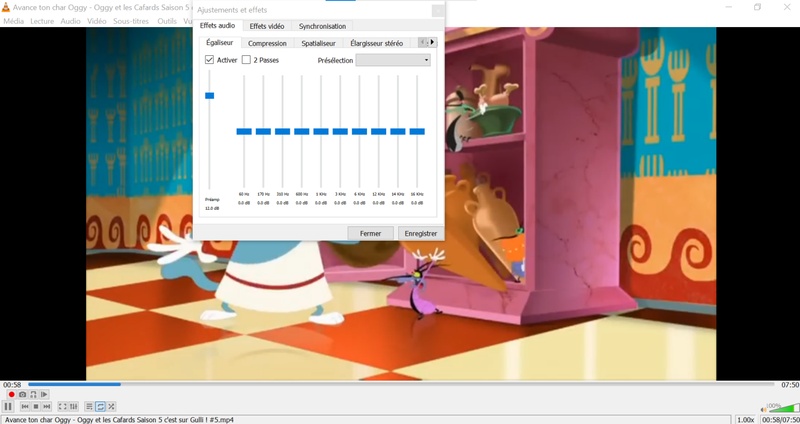Open the Vidéo menu
This screenshot has height=424, width=800.
(x=96, y=21)
